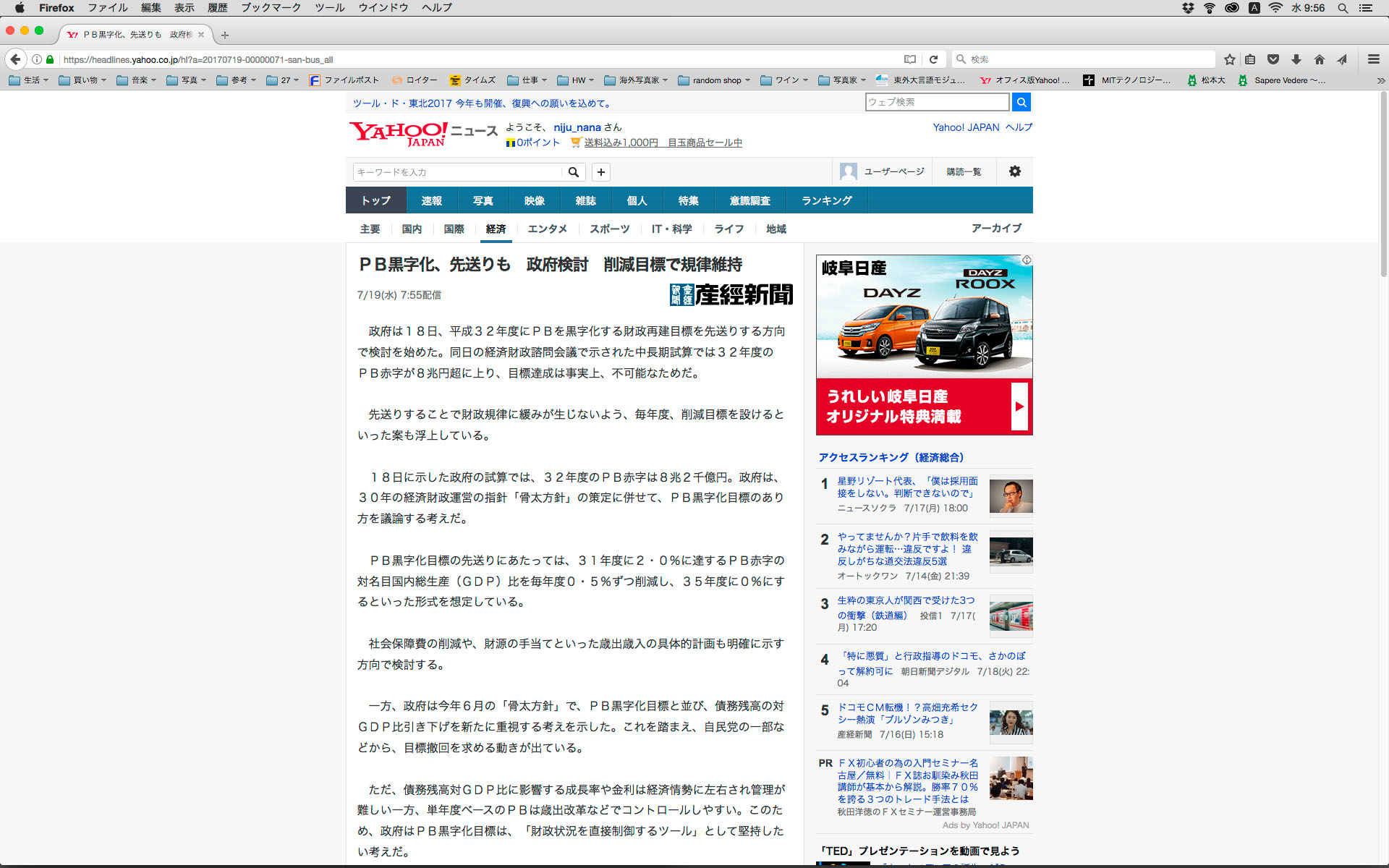Open the ブックマーク menu in the menu bar
1389x868 pixels.
pyautogui.click(x=271, y=8)
